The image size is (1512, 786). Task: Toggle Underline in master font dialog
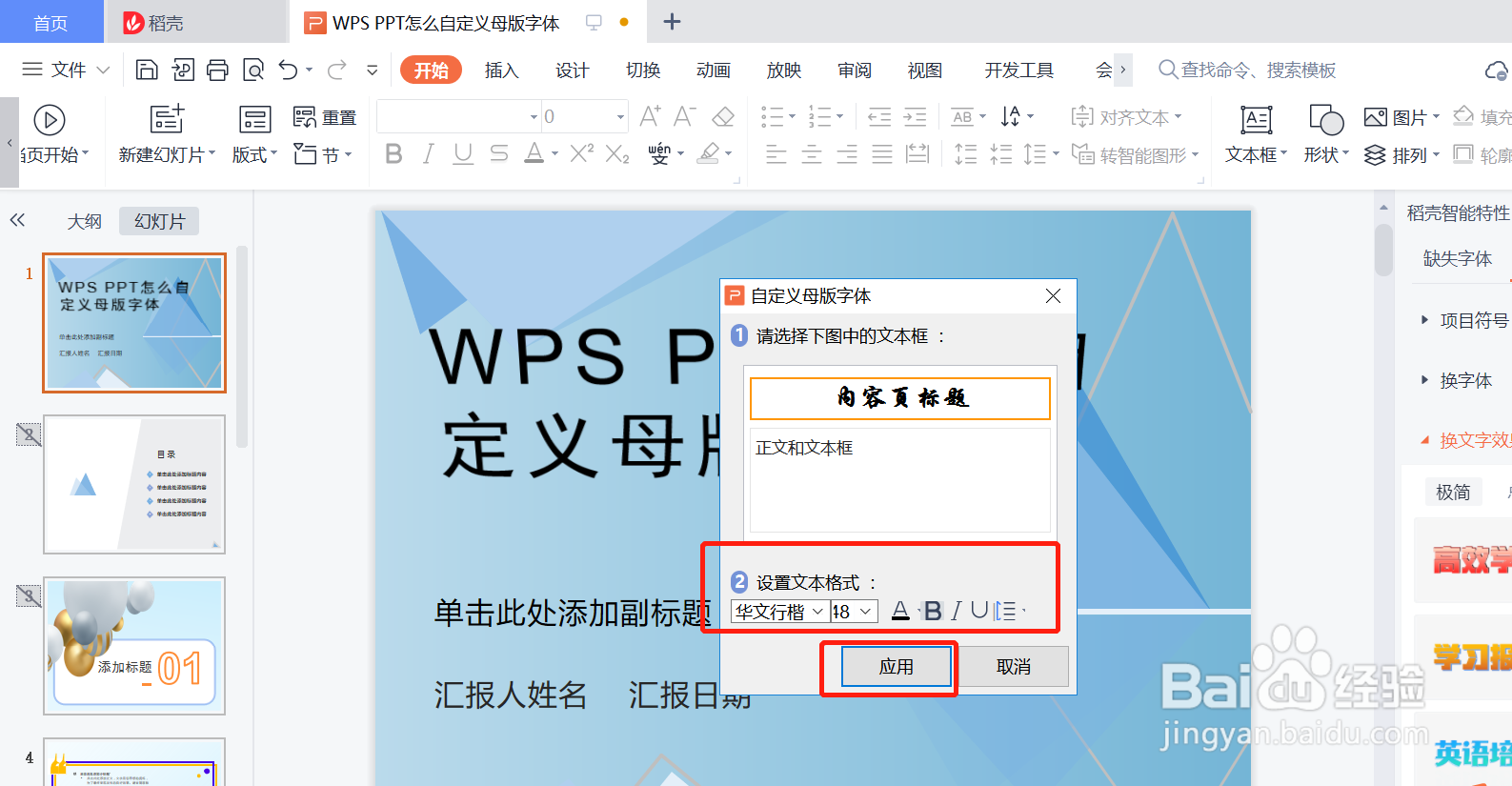coord(979,611)
